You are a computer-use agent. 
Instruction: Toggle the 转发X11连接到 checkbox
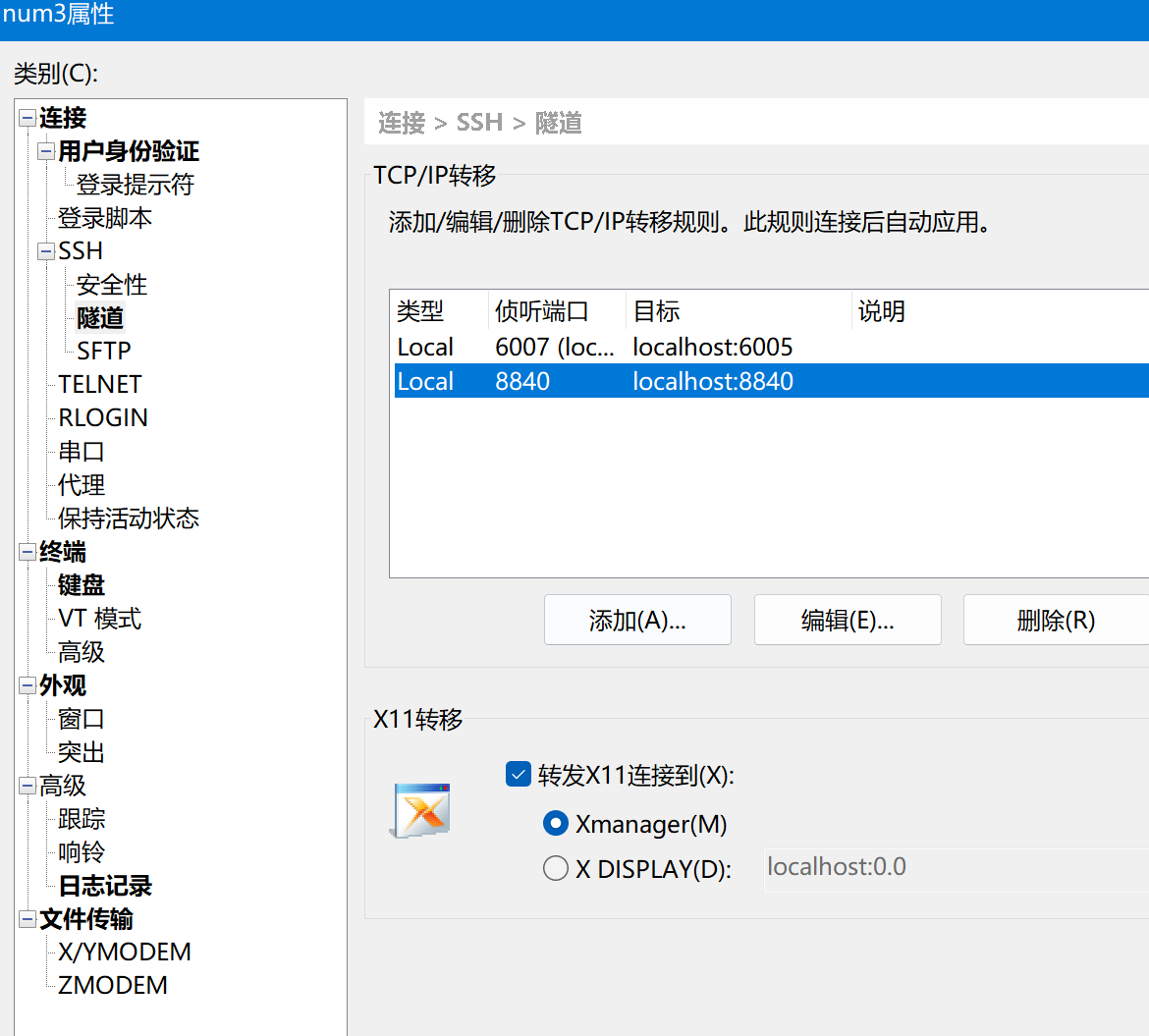pyautogui.click(x=518, y=775)
